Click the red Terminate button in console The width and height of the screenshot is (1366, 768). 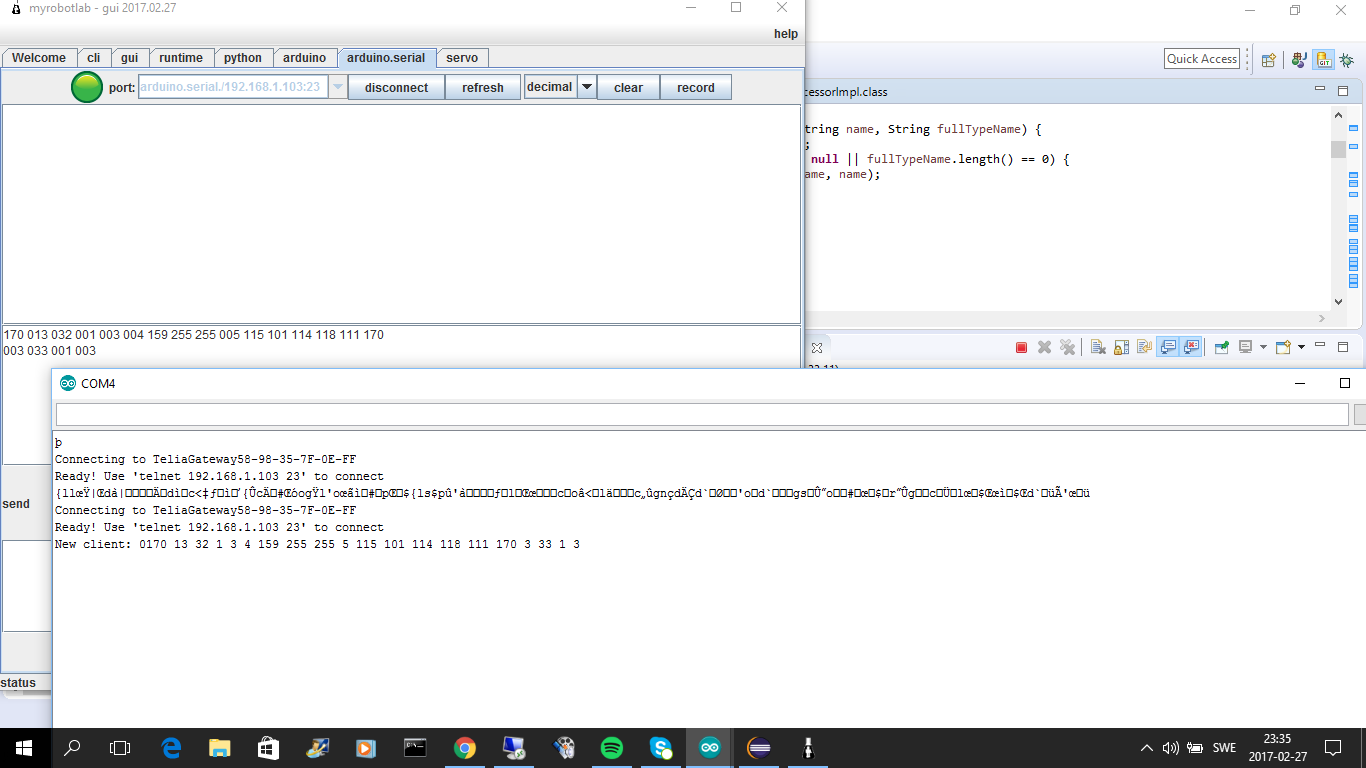(x=1021, y=347)
